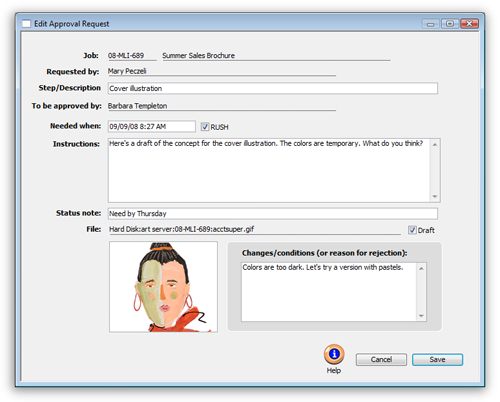This screenshot has height=402, width=500.
Task: Click the Save button
Action: pos(437,360)
